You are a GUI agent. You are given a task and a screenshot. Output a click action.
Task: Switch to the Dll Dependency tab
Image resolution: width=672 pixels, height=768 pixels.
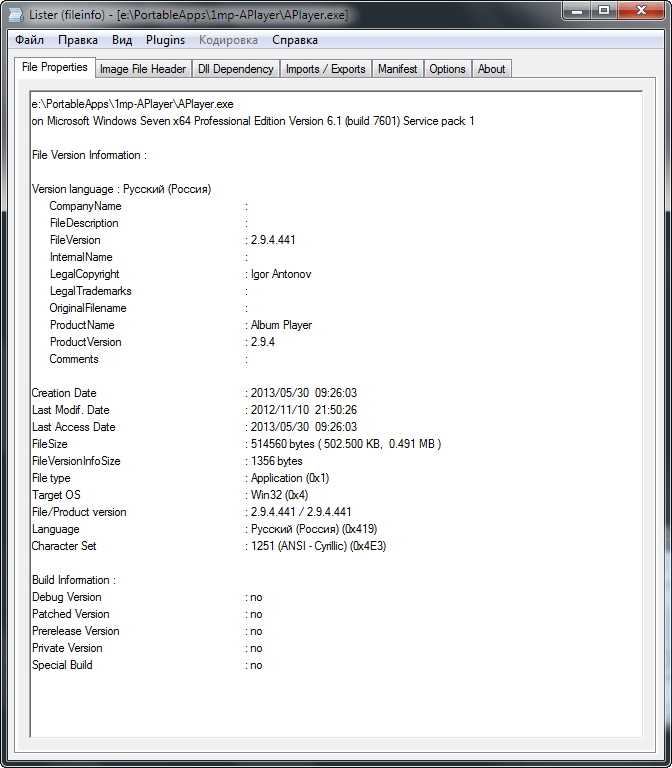[x=236, y=69]
